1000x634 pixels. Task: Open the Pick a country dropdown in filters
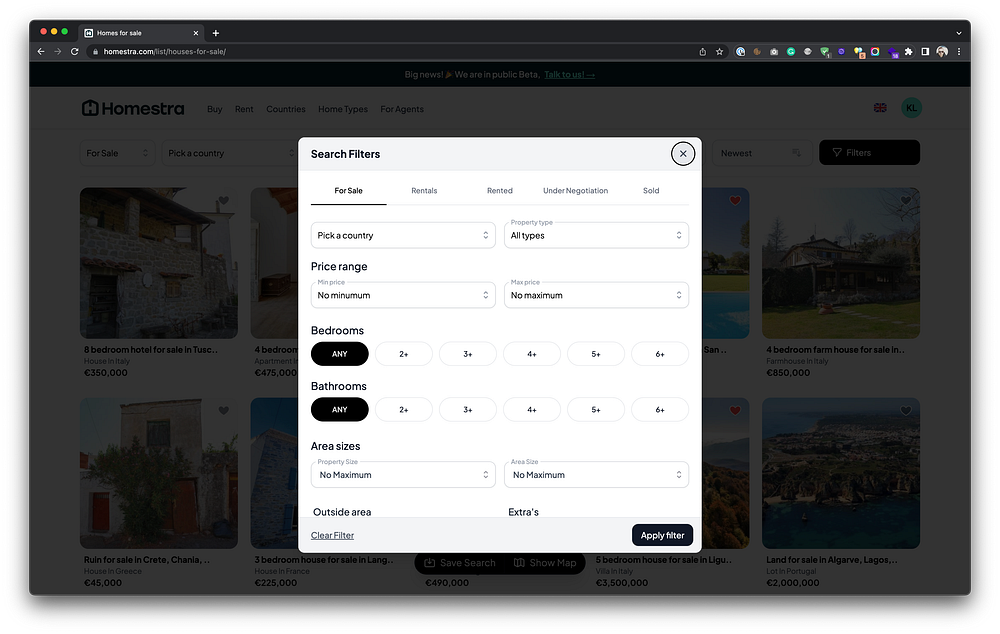(x=403, y=235)
